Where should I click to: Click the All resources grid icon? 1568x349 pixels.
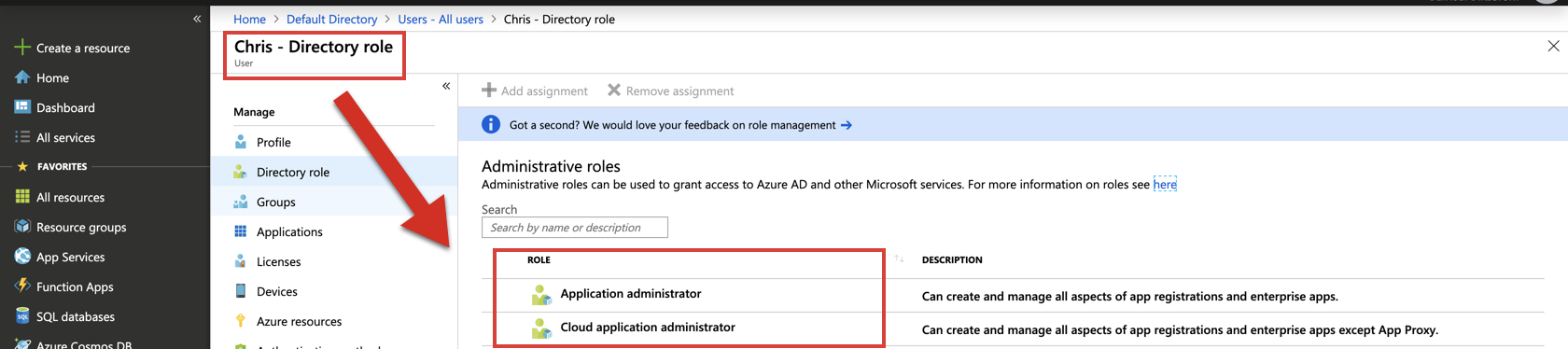pos(22,197)
